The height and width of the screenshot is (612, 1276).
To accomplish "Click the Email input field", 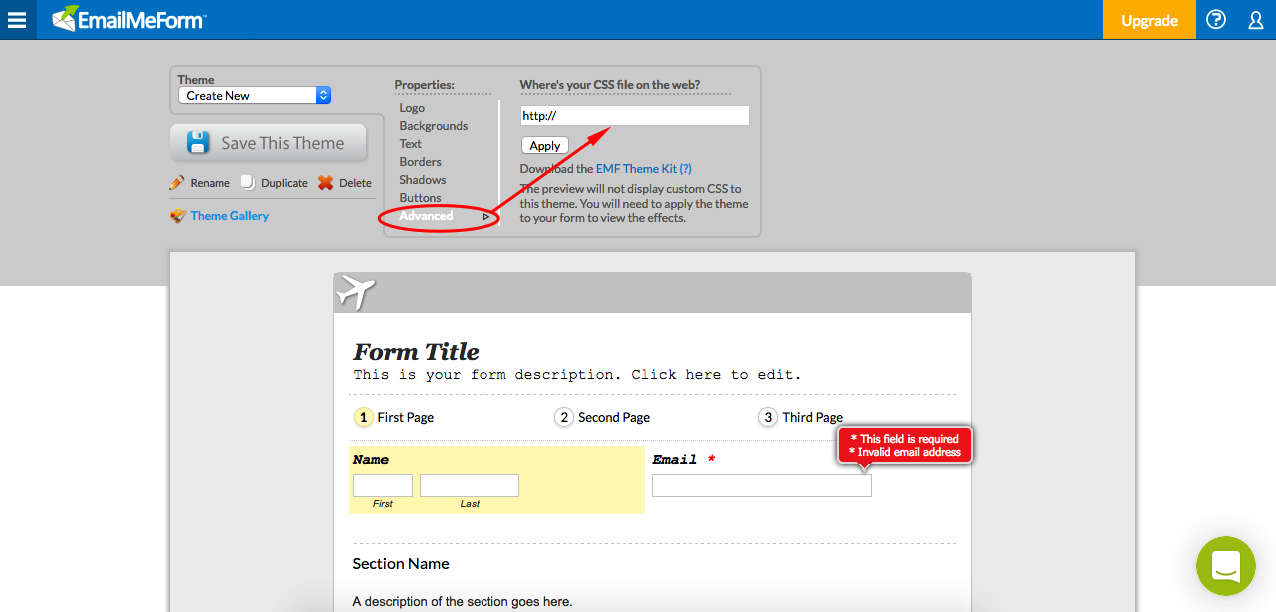I will 762,486.
